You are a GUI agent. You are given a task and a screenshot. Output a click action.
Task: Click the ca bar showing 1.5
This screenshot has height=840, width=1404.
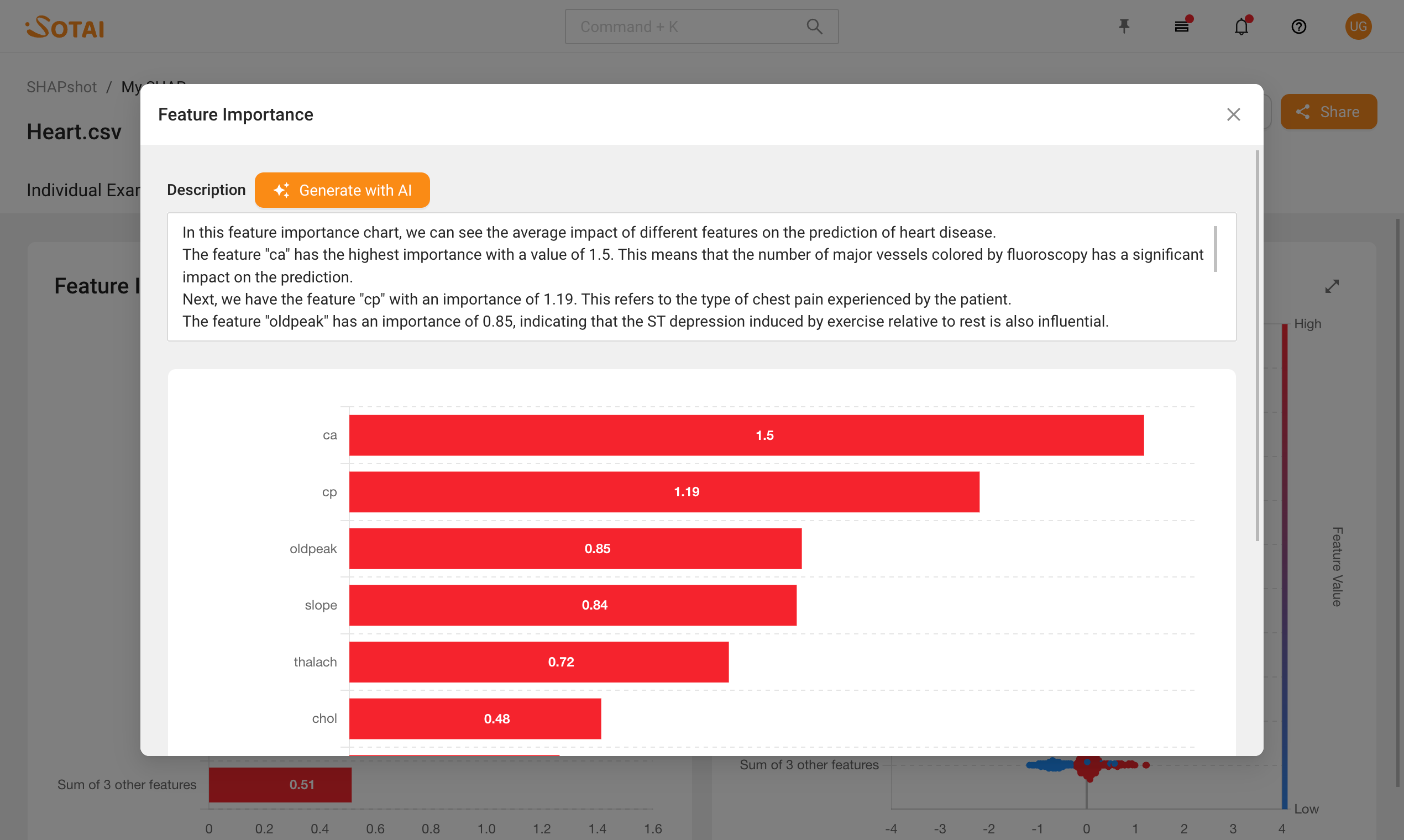(746, 435)
